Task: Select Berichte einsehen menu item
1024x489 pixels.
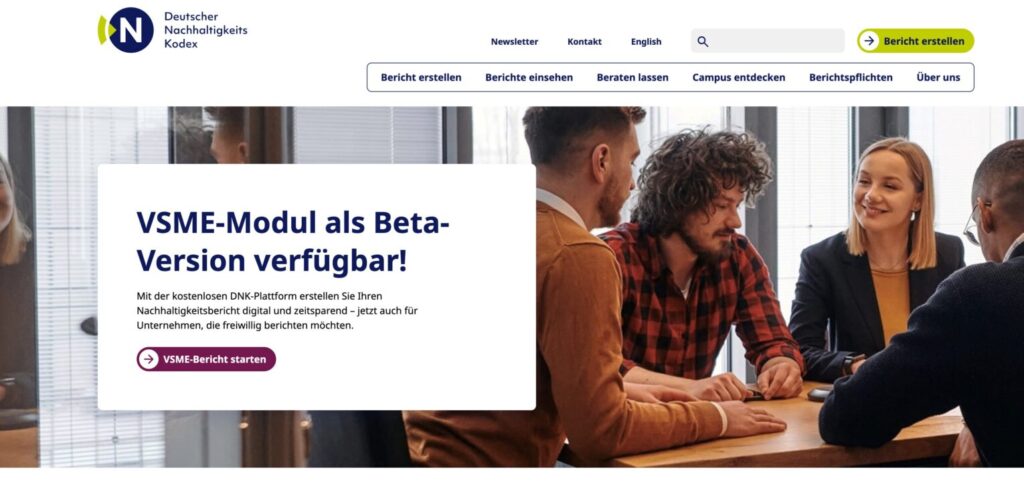Action: 529,77
